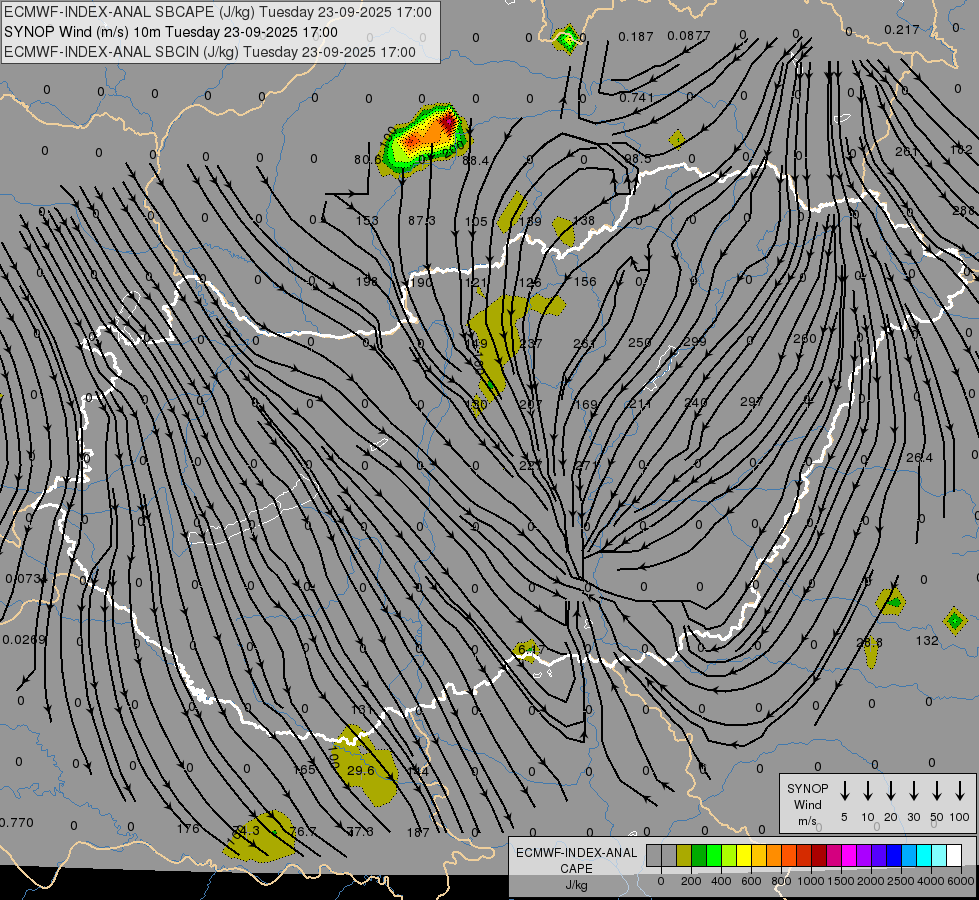Click the 2500 tick label on CAPE scale
The height and width of the screenshot is (900, 979).
(x=901, y=881)
